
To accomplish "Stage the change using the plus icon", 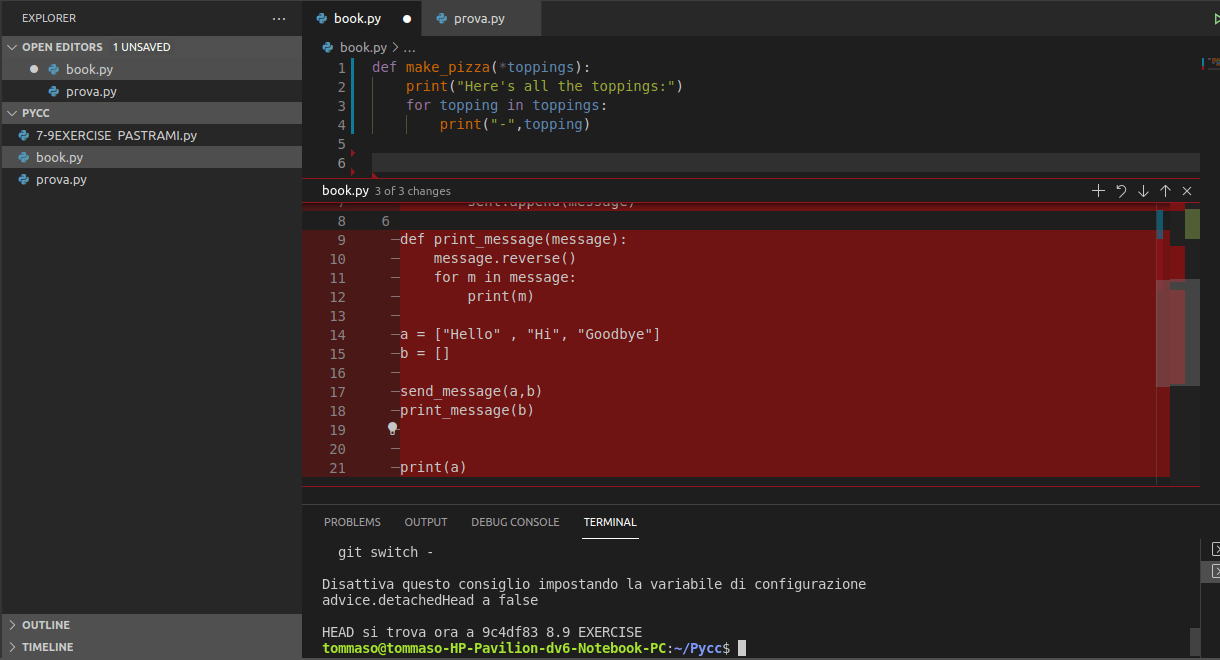I will pyautogui.click(x=1098, y=190).
